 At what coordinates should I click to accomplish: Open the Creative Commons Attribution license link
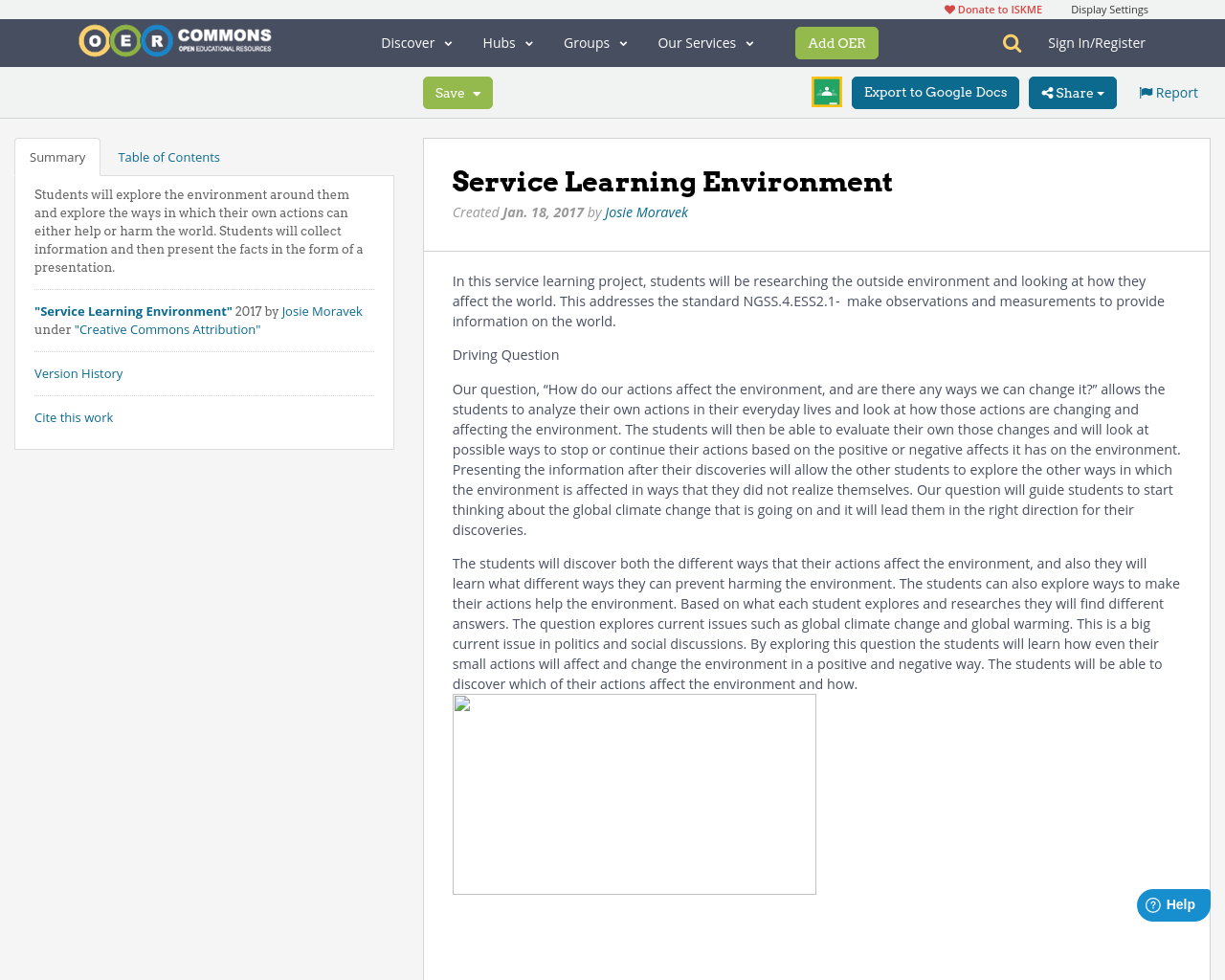click(167, 329)
